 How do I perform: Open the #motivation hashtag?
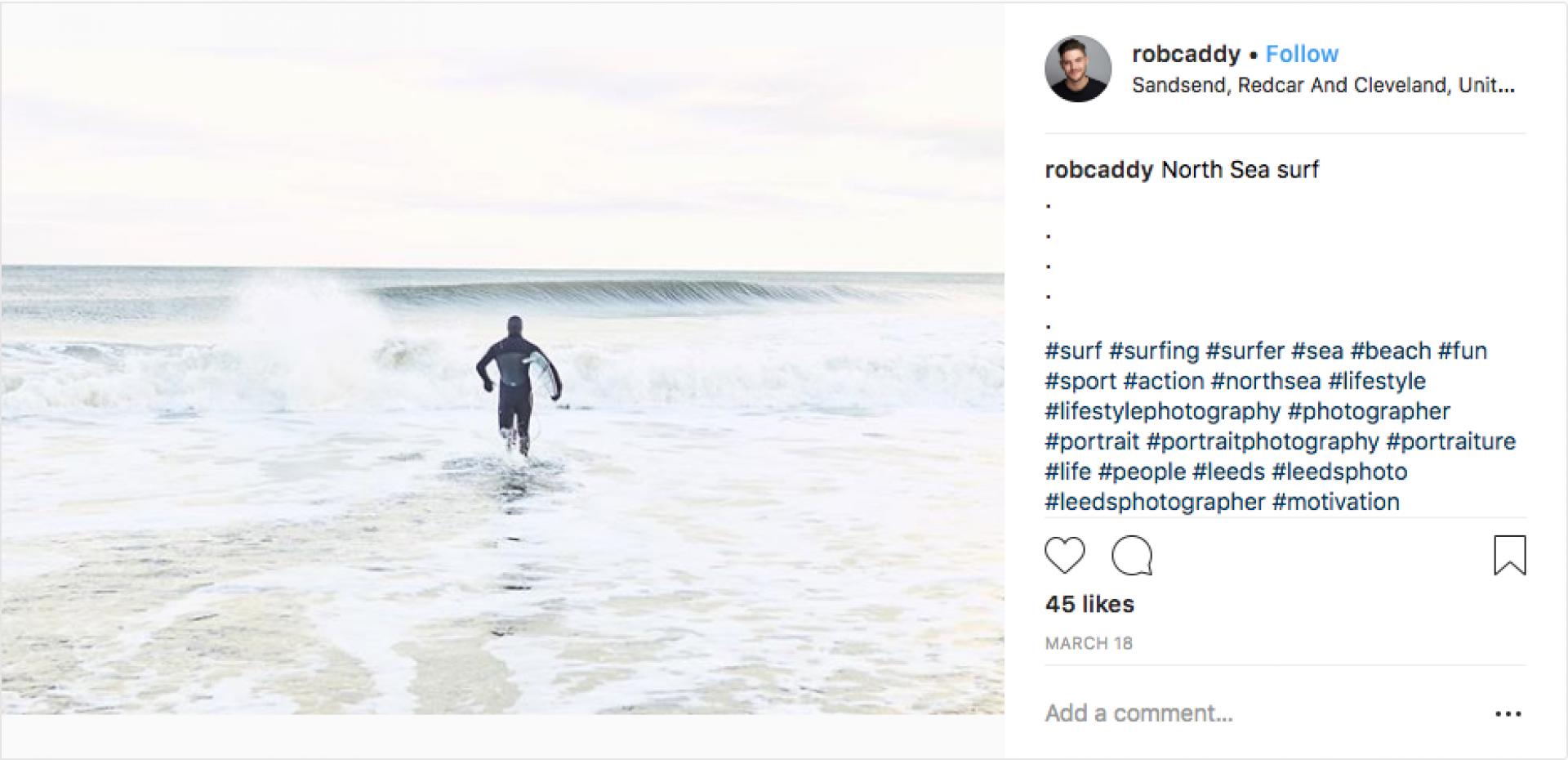coord(1336,502)
